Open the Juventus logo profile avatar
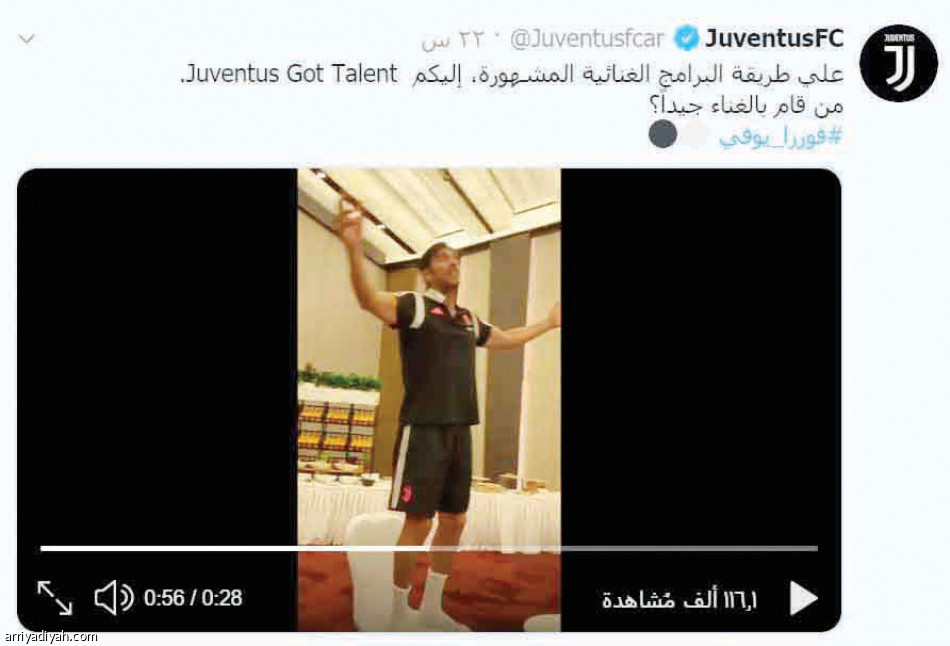The height and width of the screenshot is (646, 950). point(899,63)
